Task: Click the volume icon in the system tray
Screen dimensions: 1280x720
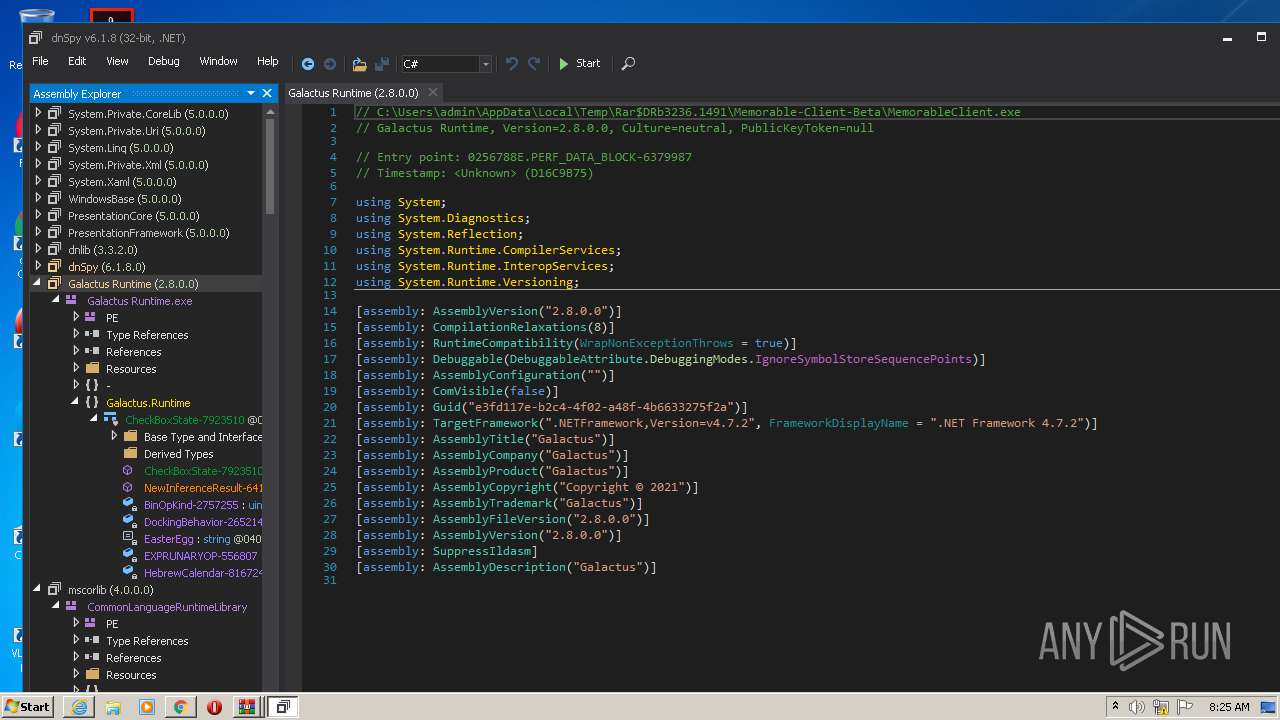Action: [x=1137, y=707]
